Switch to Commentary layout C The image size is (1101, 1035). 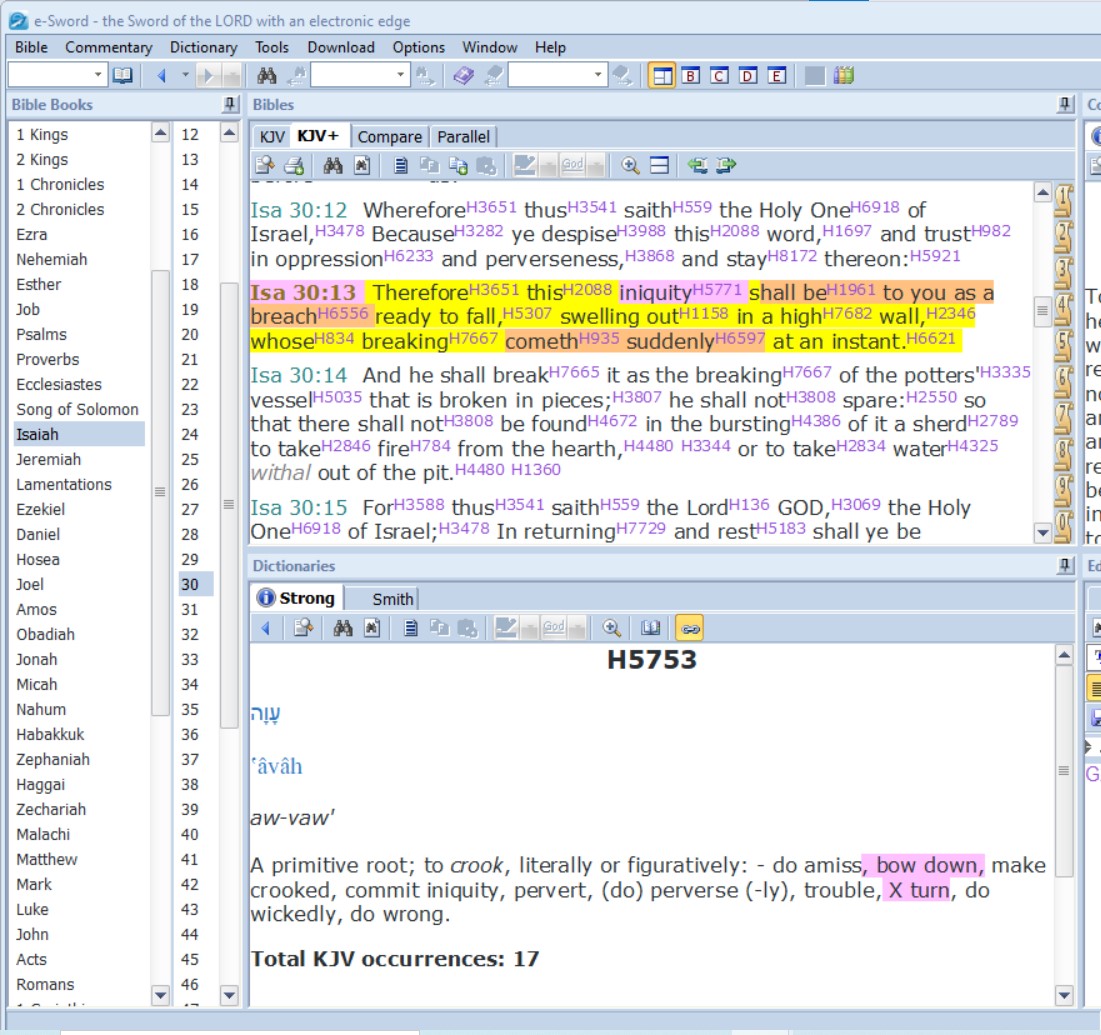(719, 75)
